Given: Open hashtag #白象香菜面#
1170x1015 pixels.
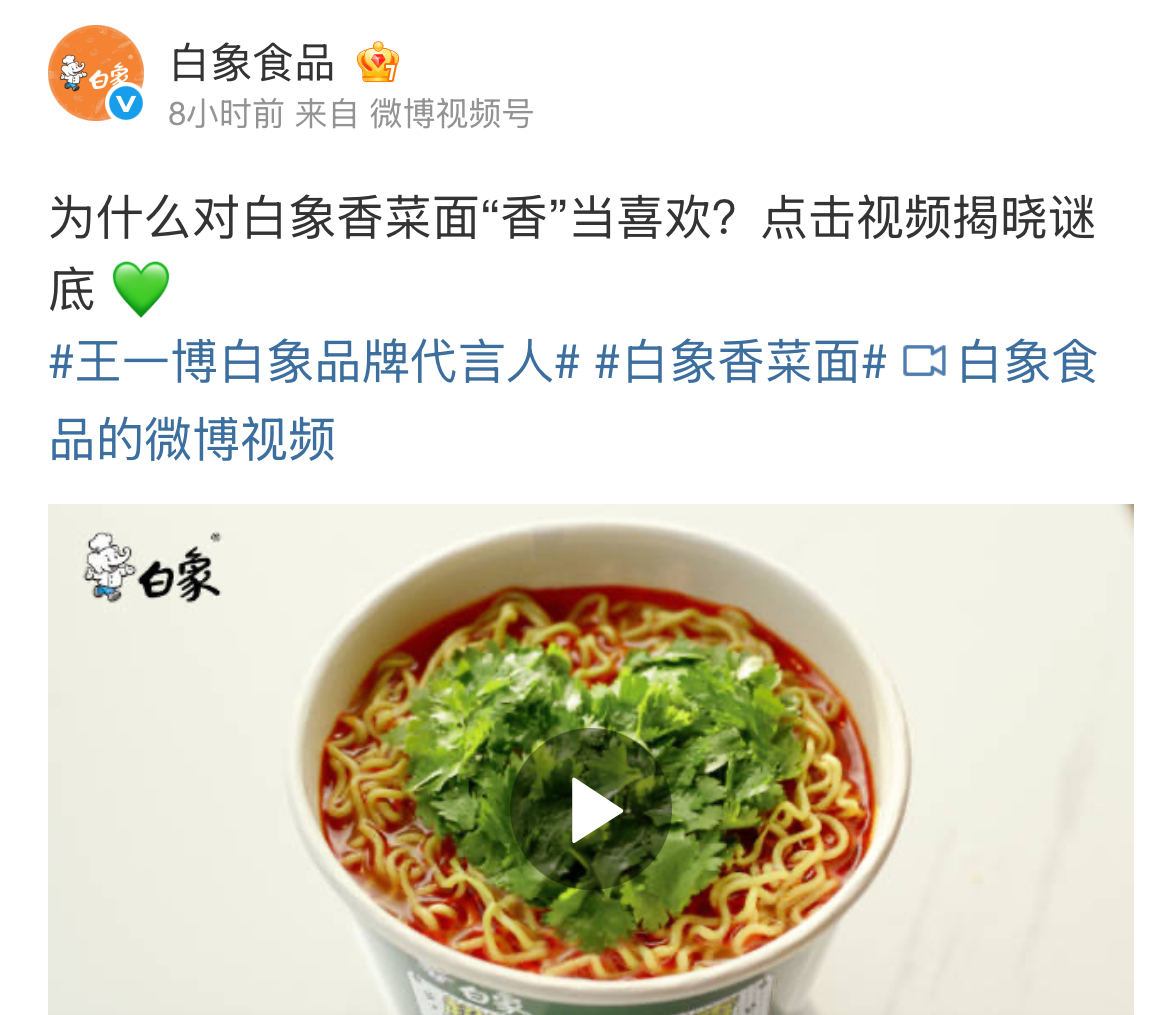Looking at the screenshot, I should [741, 361].
